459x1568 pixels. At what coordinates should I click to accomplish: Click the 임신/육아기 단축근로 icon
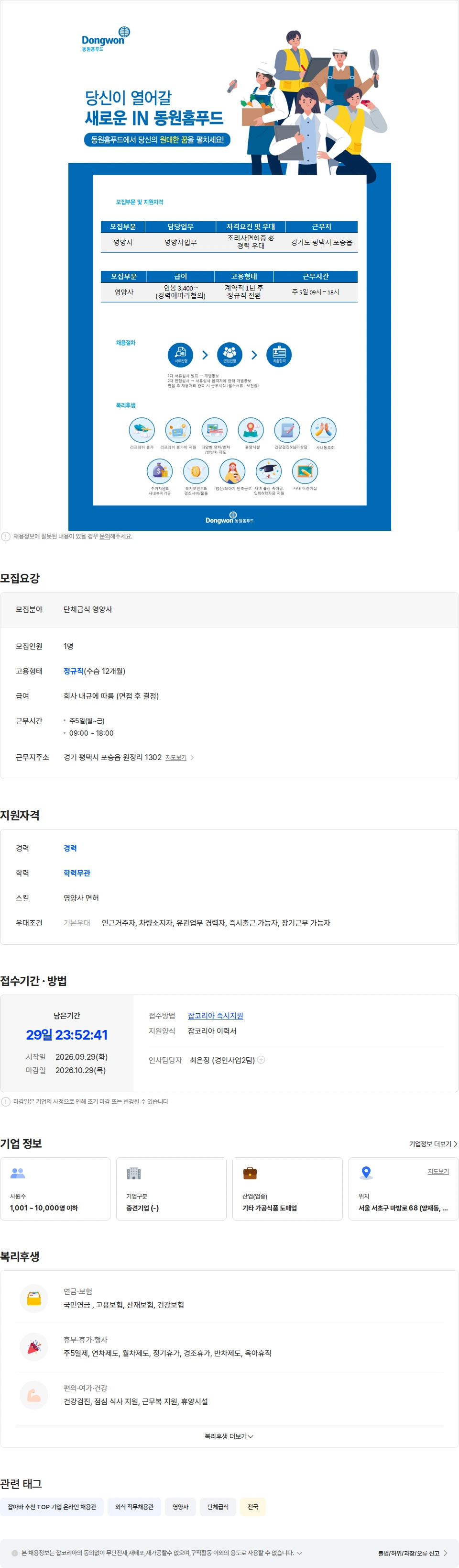(x=232, y=471)
